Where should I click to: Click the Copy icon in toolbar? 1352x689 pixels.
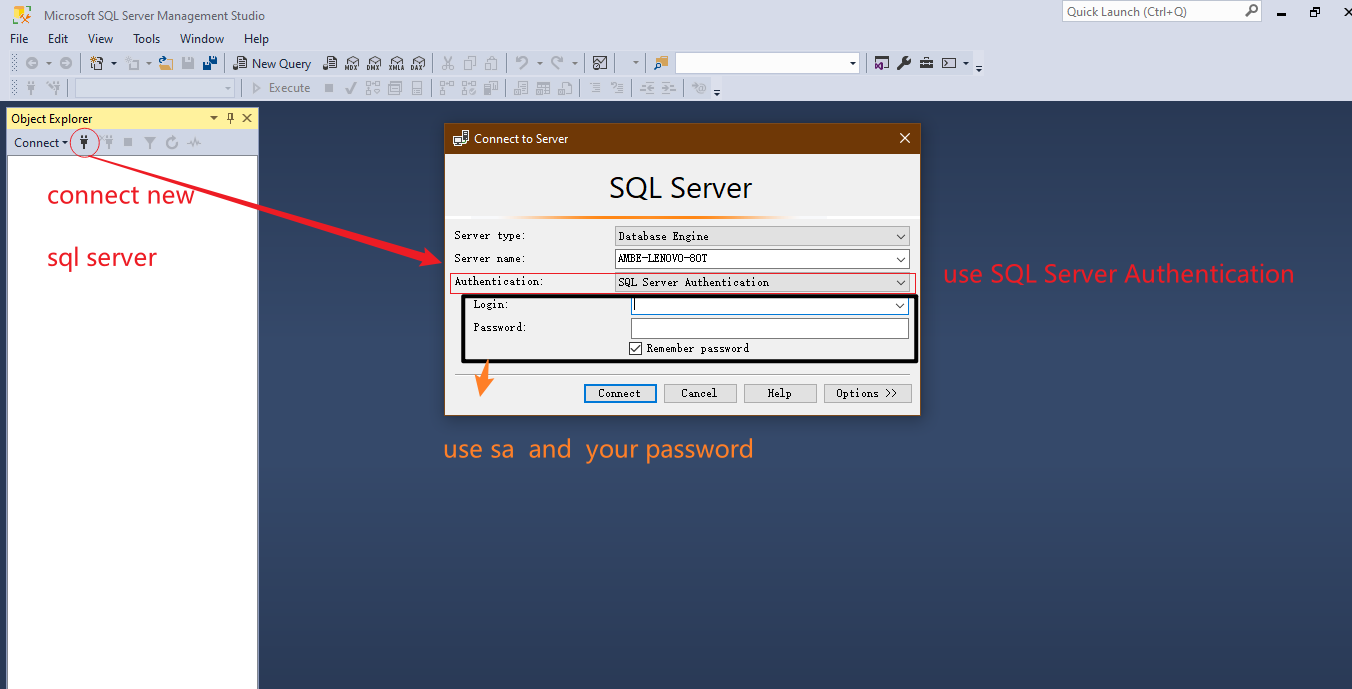[x=469, y=63]
